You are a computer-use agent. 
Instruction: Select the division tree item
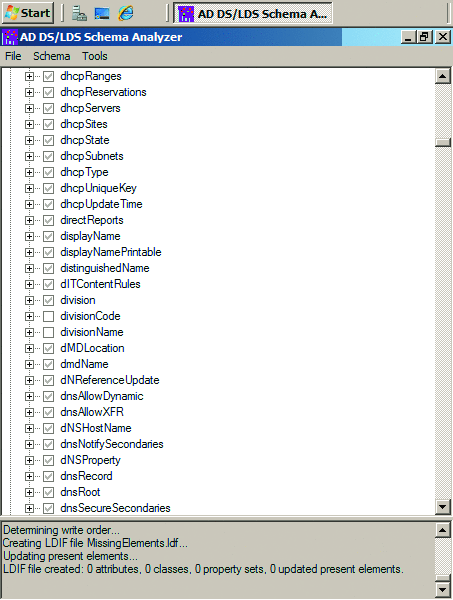[x=78, y=300]
